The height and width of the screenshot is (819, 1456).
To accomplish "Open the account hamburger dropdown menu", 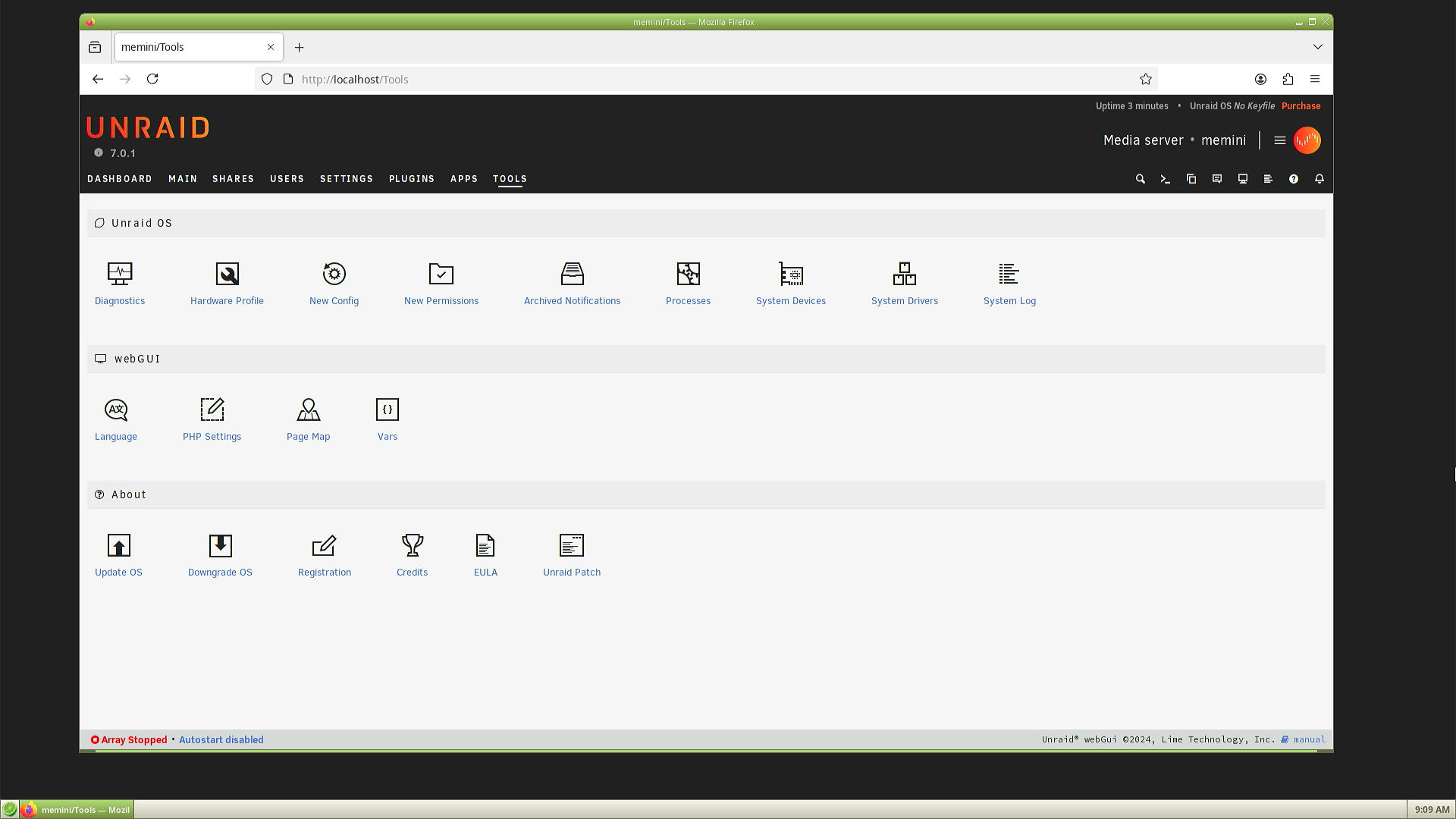I will tap(1280, 140).
